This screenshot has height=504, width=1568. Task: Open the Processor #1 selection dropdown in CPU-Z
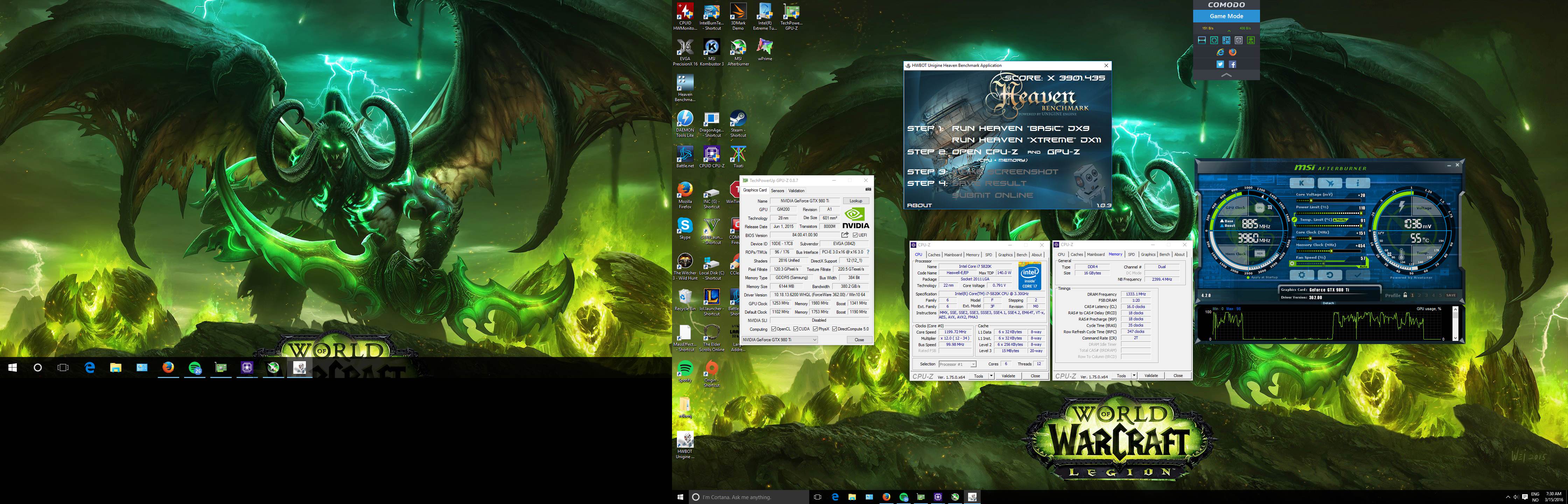[x=957, y=364]
